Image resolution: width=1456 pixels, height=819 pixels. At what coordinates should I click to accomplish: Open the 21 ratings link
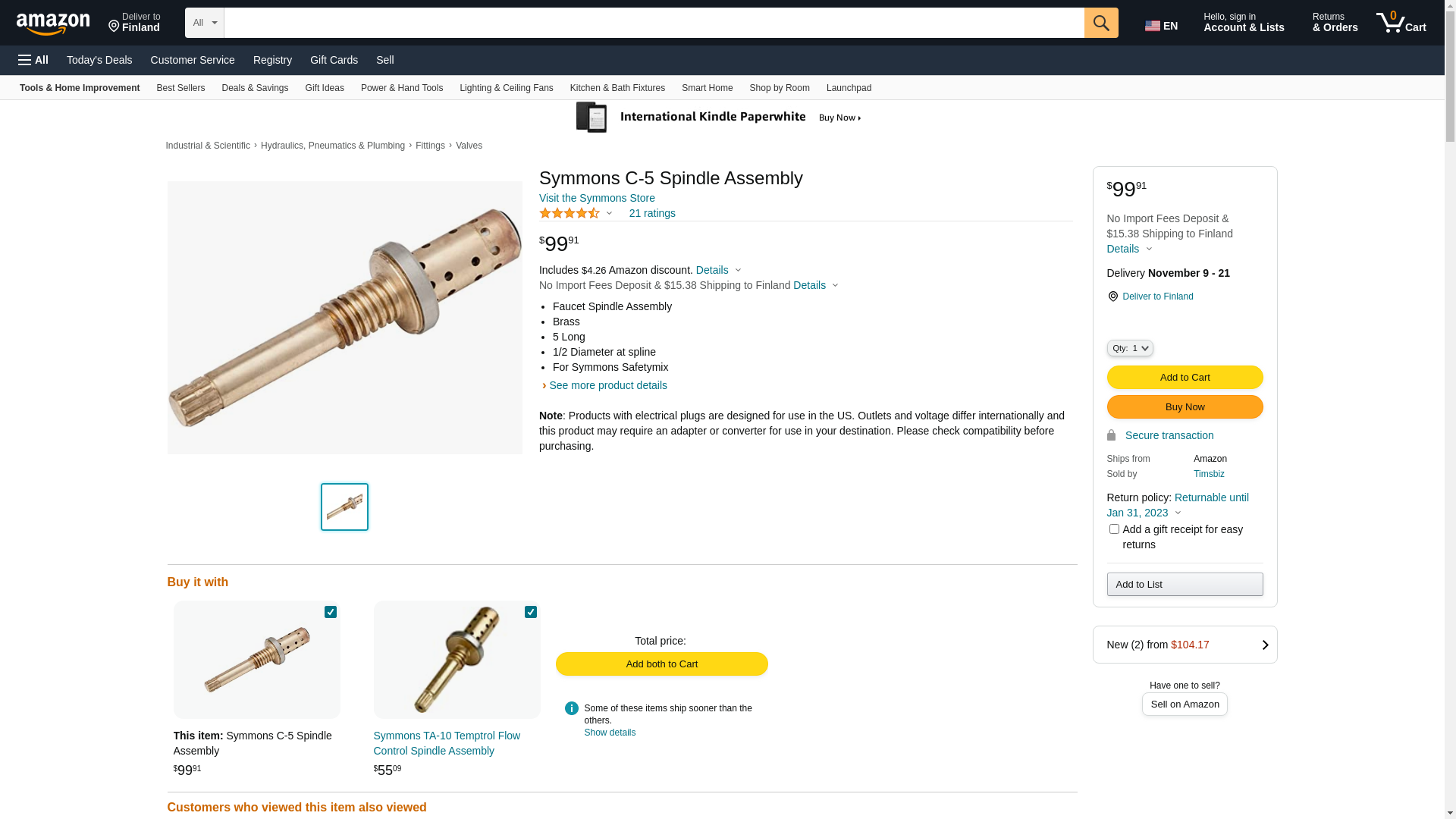652,213
